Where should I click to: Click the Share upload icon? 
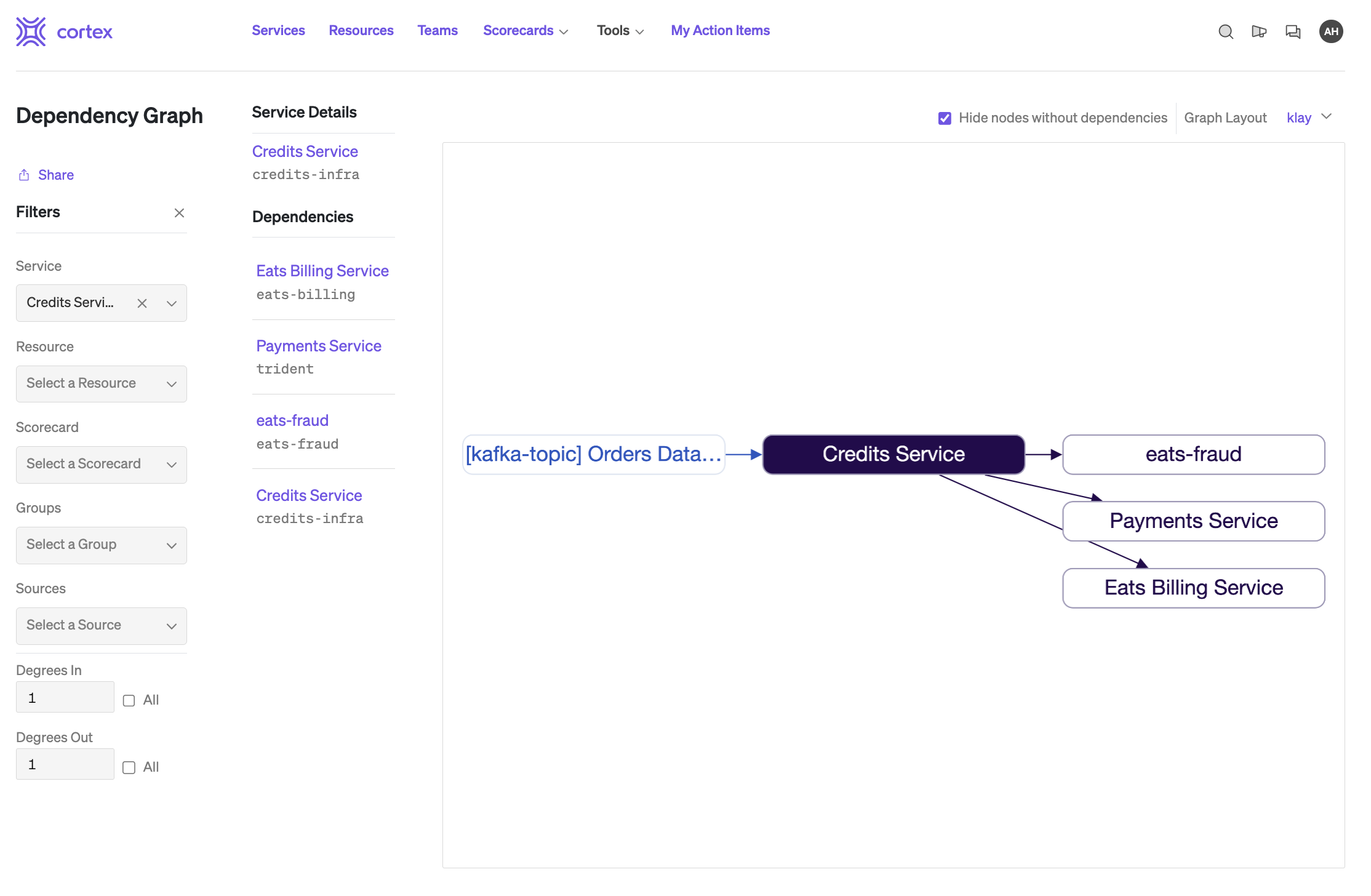[x=24, y=175]
